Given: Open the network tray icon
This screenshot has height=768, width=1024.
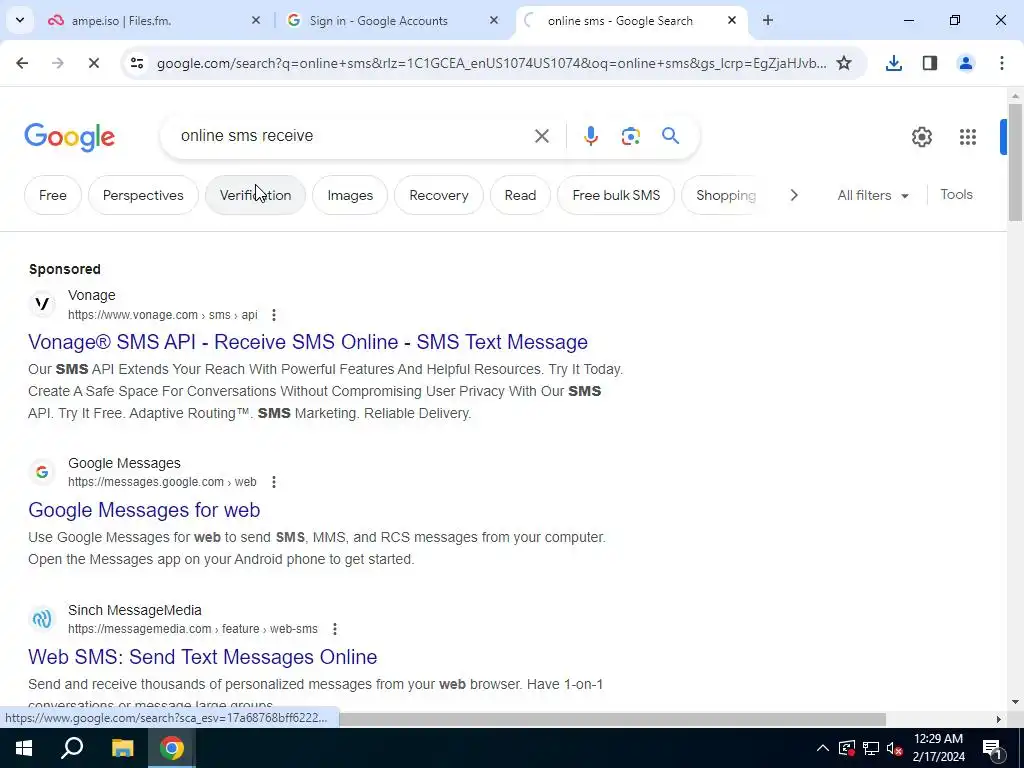Looking at the screenshot, I should coord(871,748).
